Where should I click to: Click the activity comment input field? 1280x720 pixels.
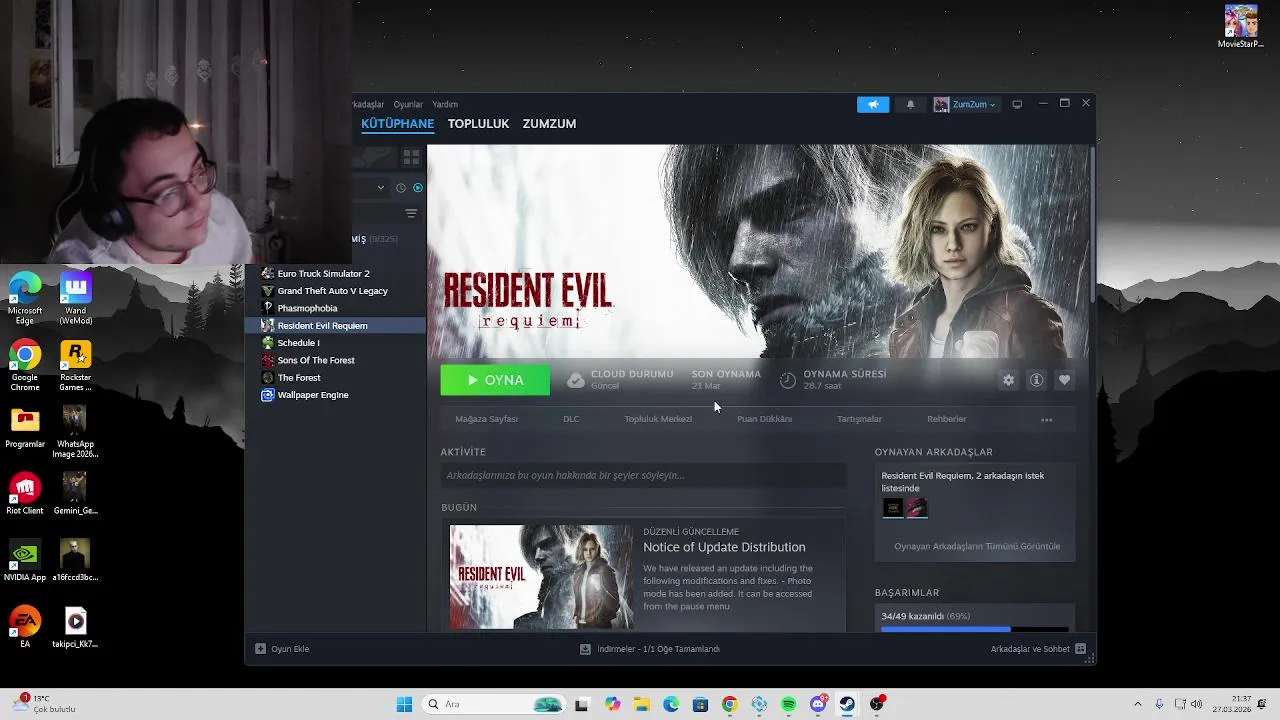[x=643, y=476]
